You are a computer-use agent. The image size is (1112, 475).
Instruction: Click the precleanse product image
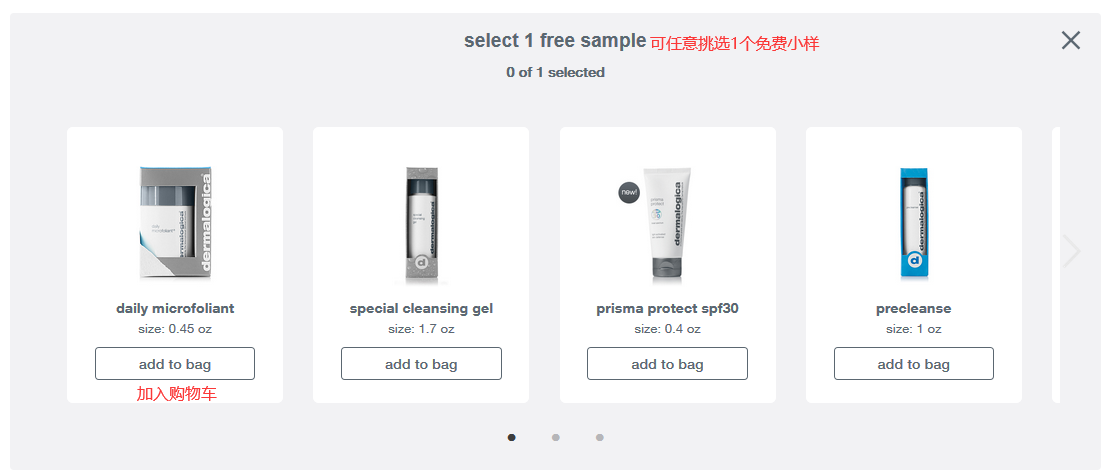[x=913, y=223]
